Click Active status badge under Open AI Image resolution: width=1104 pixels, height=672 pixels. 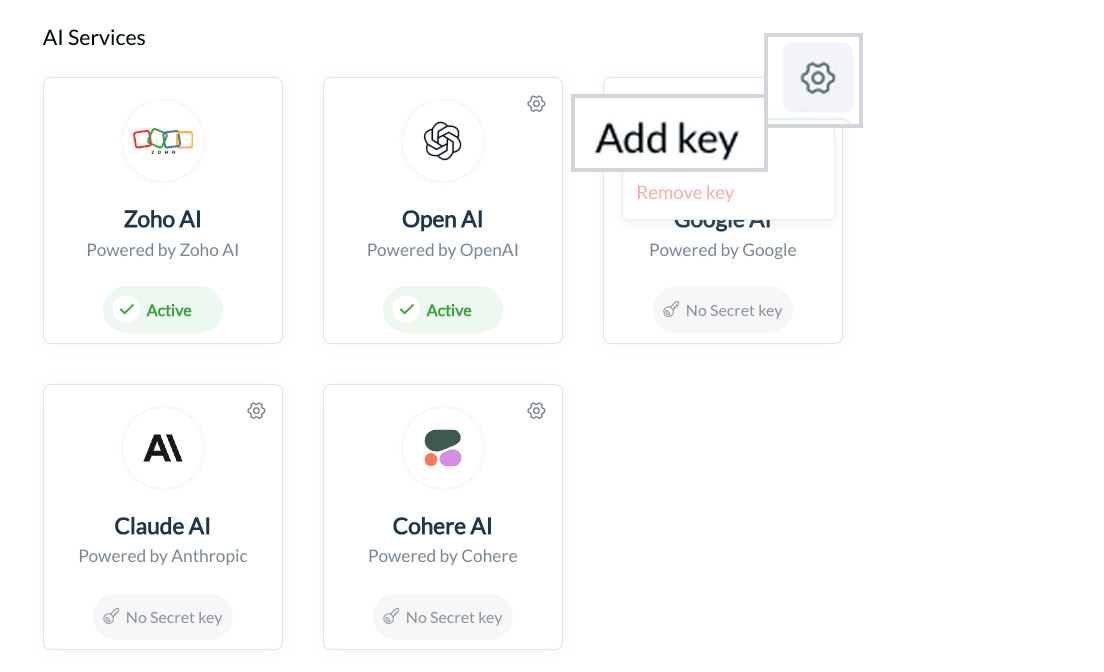click(x=443, y=310)
